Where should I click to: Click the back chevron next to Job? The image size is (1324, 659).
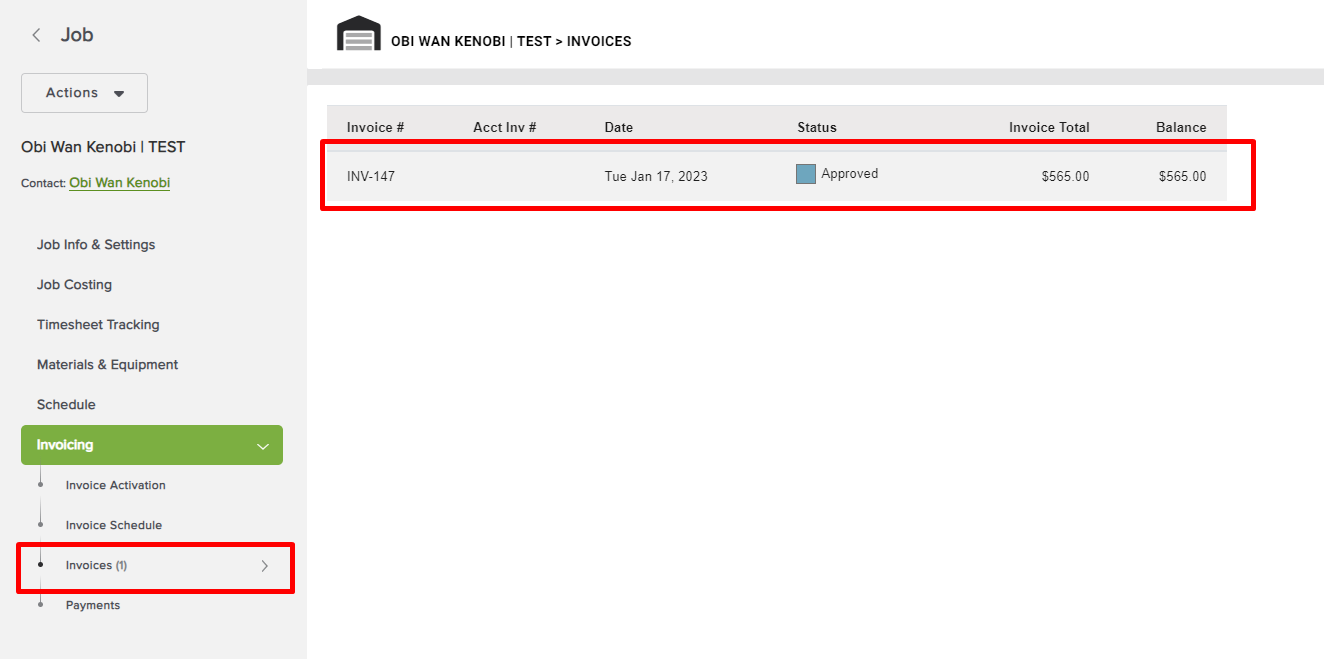tap(36, 33)
